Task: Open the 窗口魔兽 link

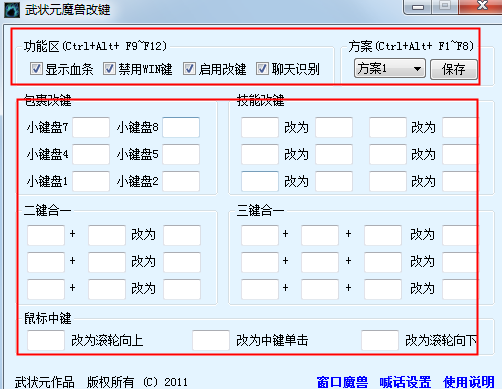Action: coord(342,382)
